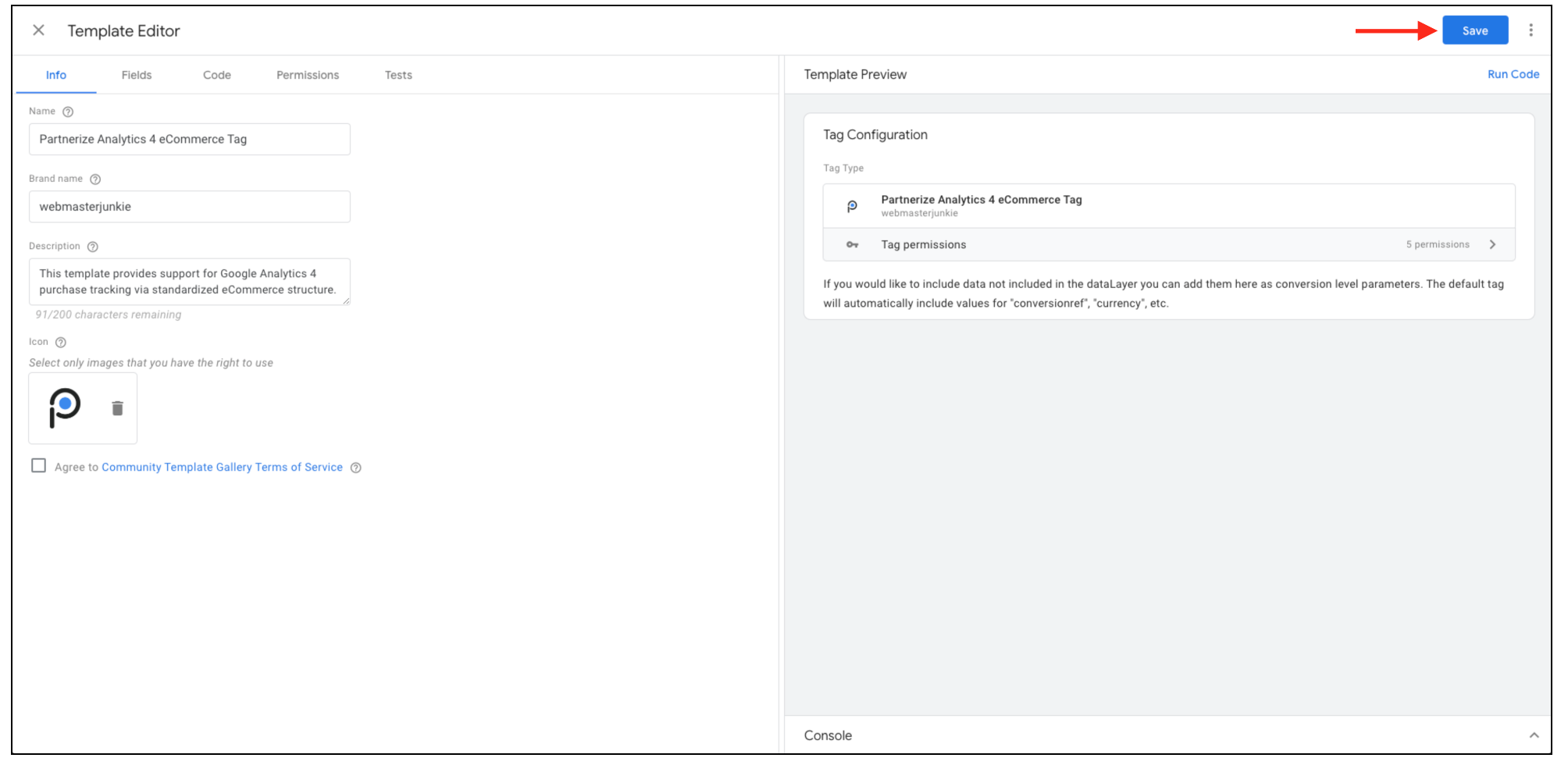This screenshot has height=765, width=1568.
Task: Switch to the Permissions tab
Action: click(308, 75)
